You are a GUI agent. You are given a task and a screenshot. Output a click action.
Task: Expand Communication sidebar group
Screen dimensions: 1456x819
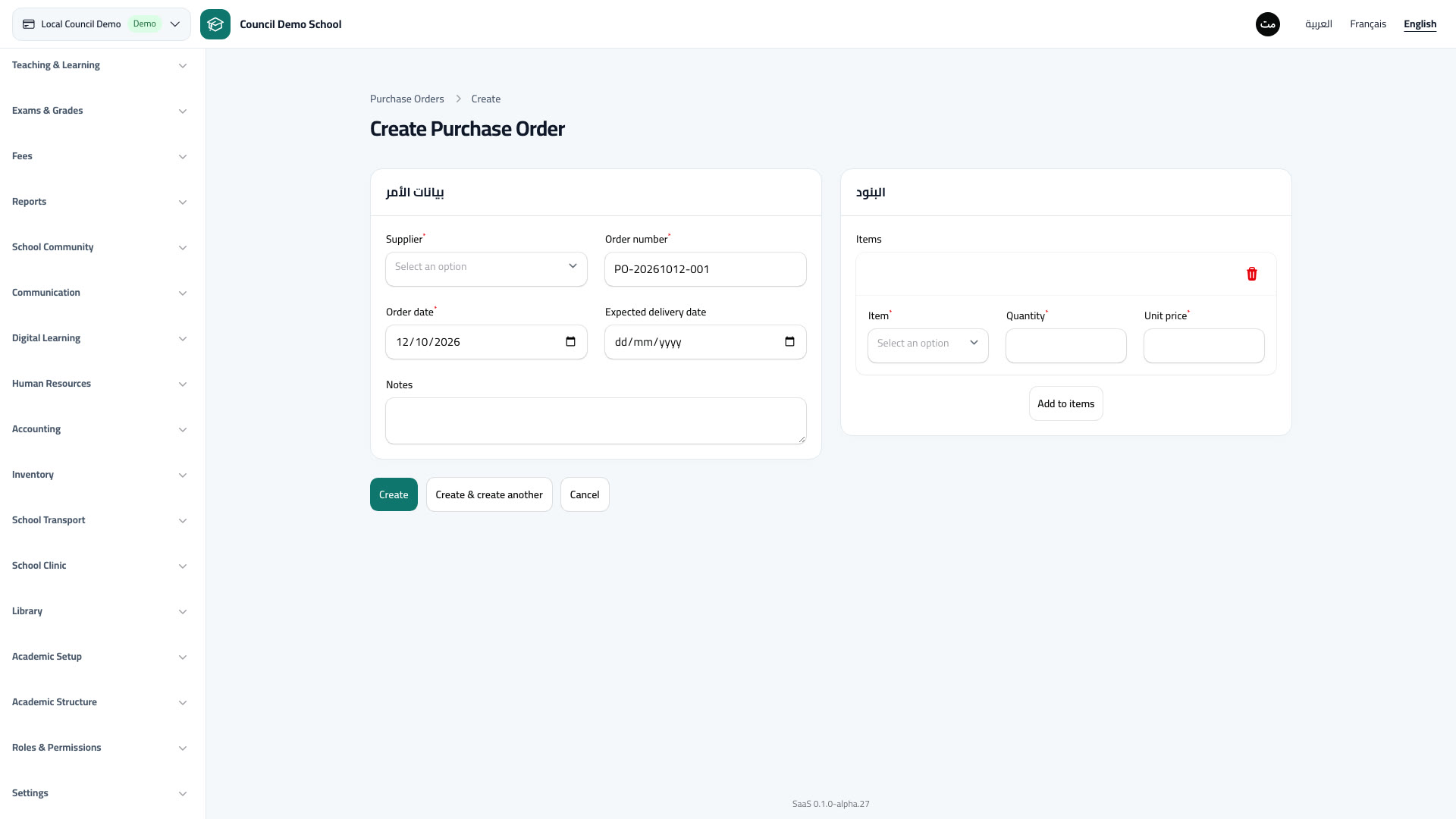point(99,293)
